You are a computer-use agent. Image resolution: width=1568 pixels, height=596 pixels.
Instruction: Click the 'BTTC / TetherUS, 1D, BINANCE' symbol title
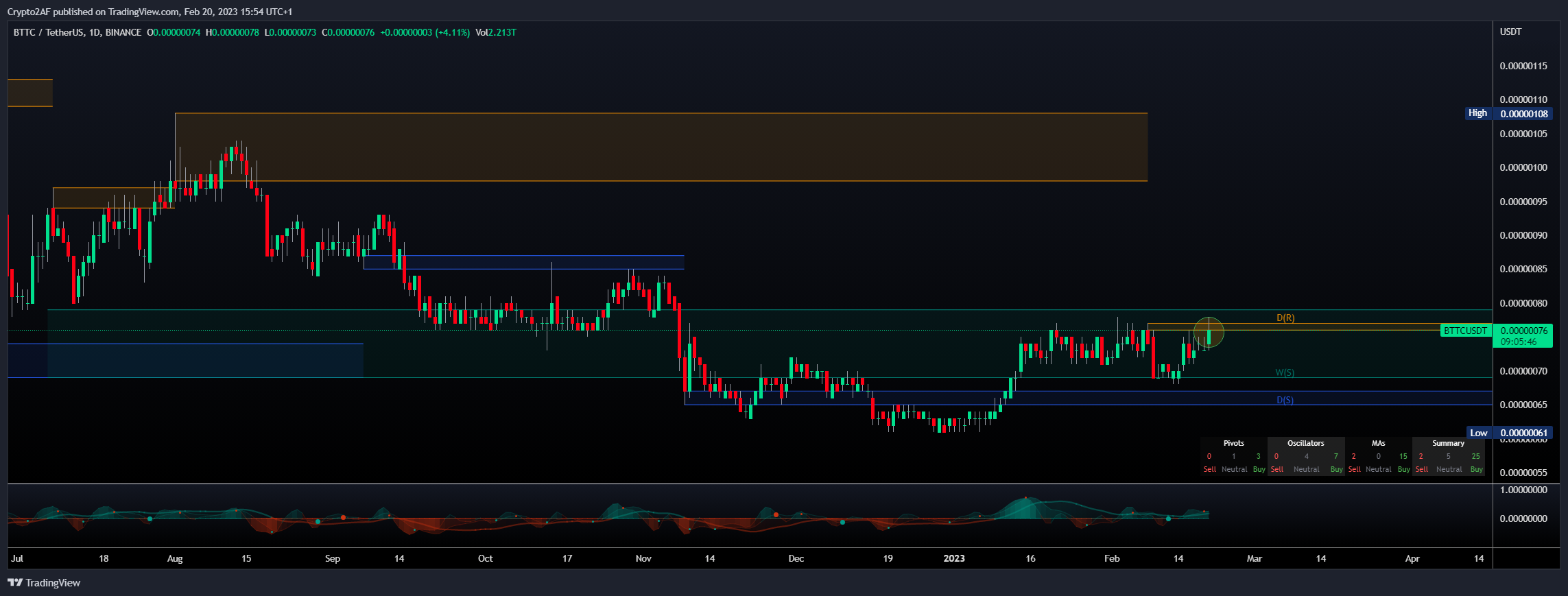[x=78, y=32]
